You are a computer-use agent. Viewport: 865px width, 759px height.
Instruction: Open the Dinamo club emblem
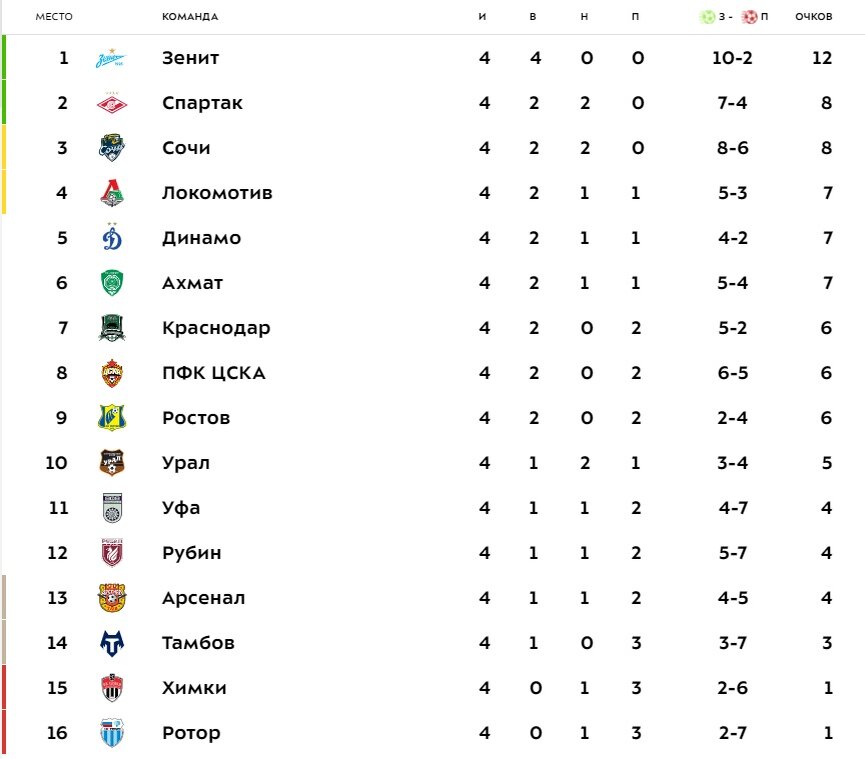112,238
